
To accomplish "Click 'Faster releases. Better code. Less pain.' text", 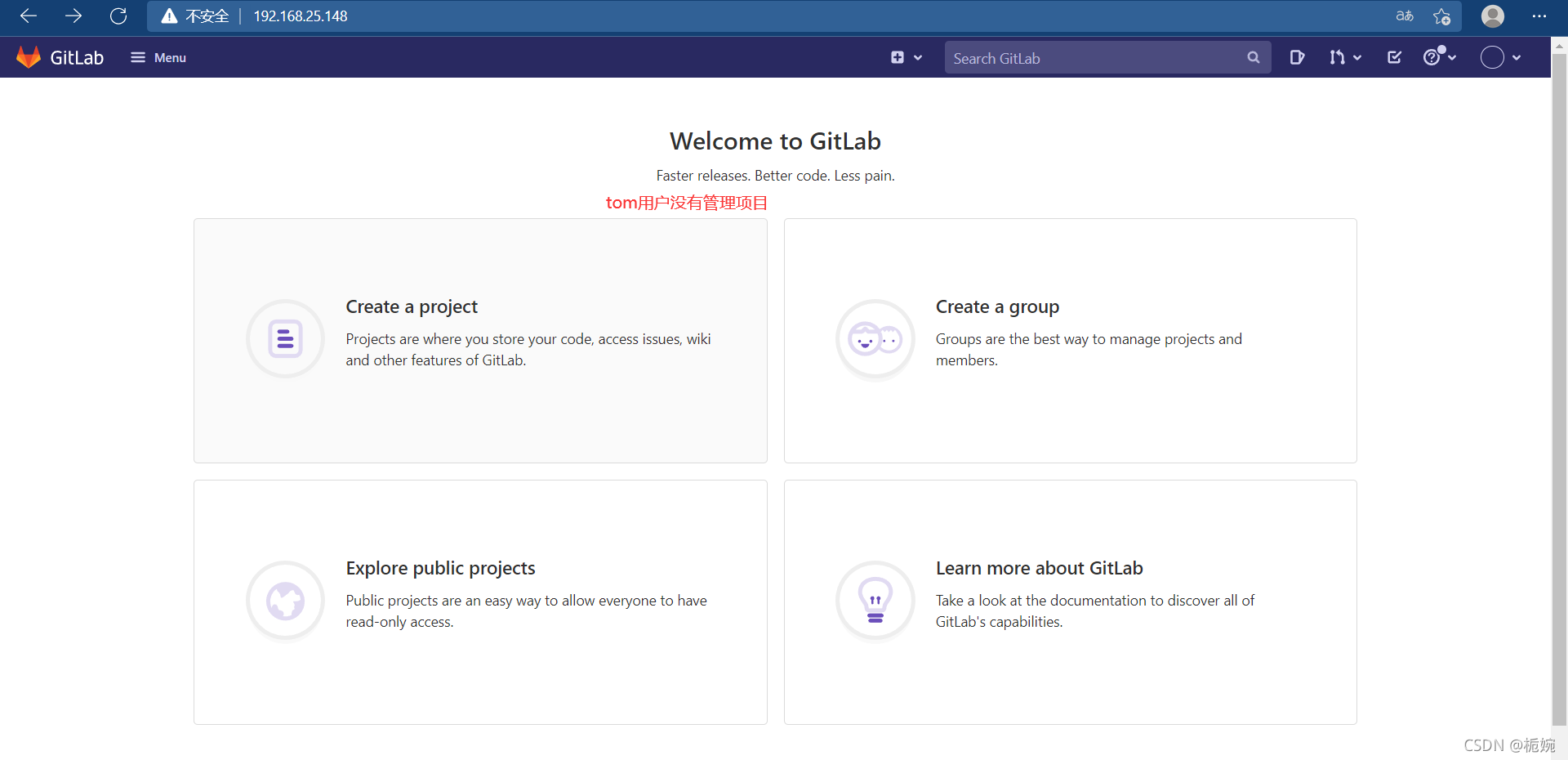I will [x=775, y=176].
